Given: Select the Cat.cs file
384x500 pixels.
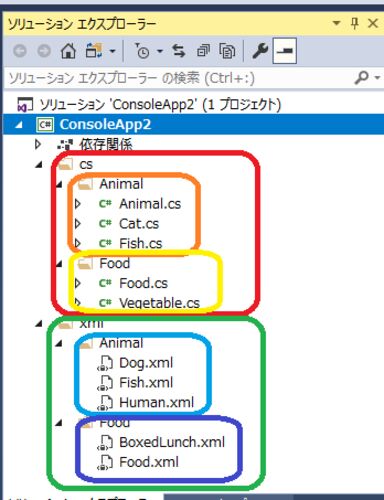Looking at the screenshot, I should [139, 224].
